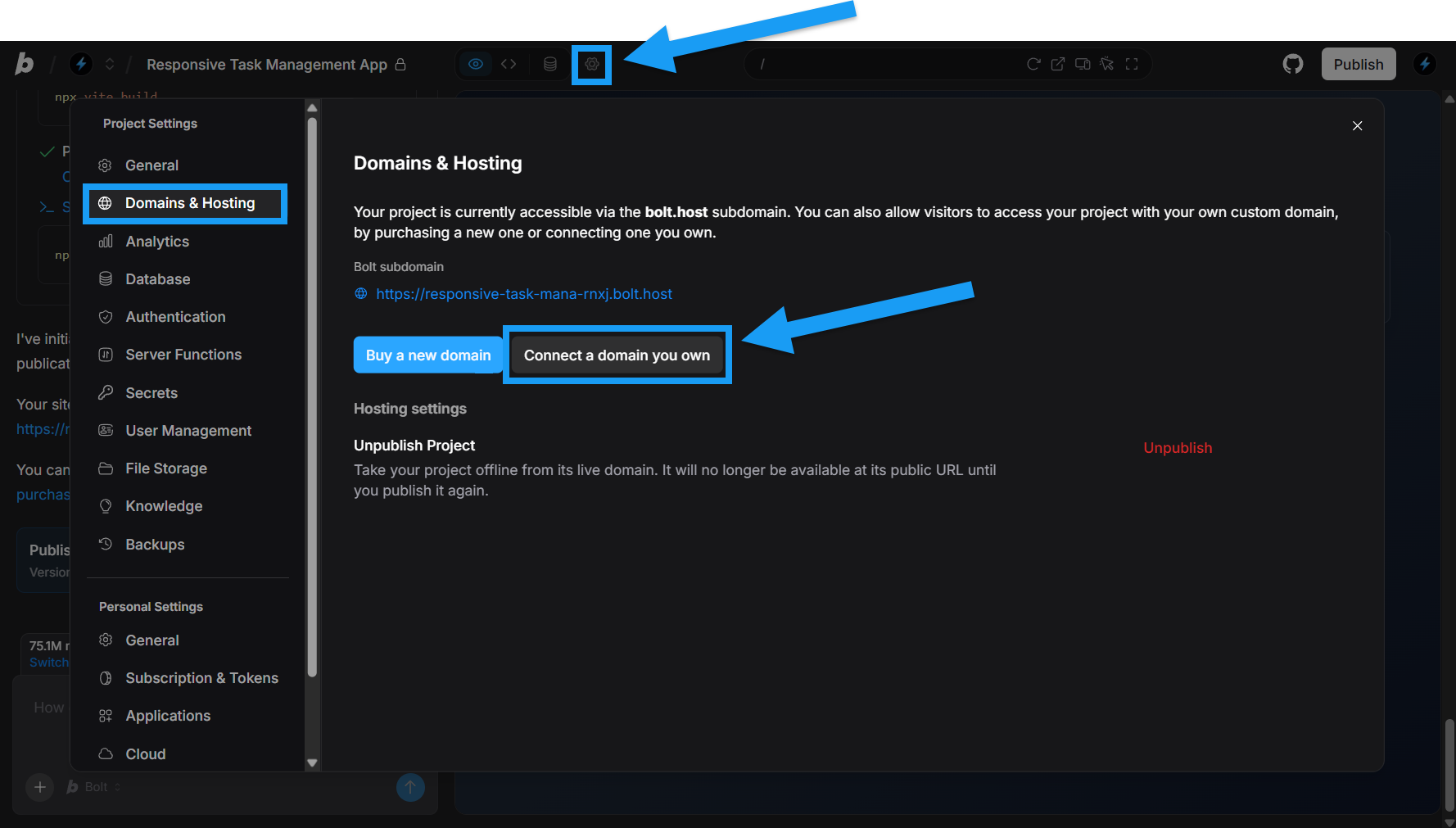Open General under Personal Settings
Screen dimensions: 1456x828
click(x=188, y=640)
